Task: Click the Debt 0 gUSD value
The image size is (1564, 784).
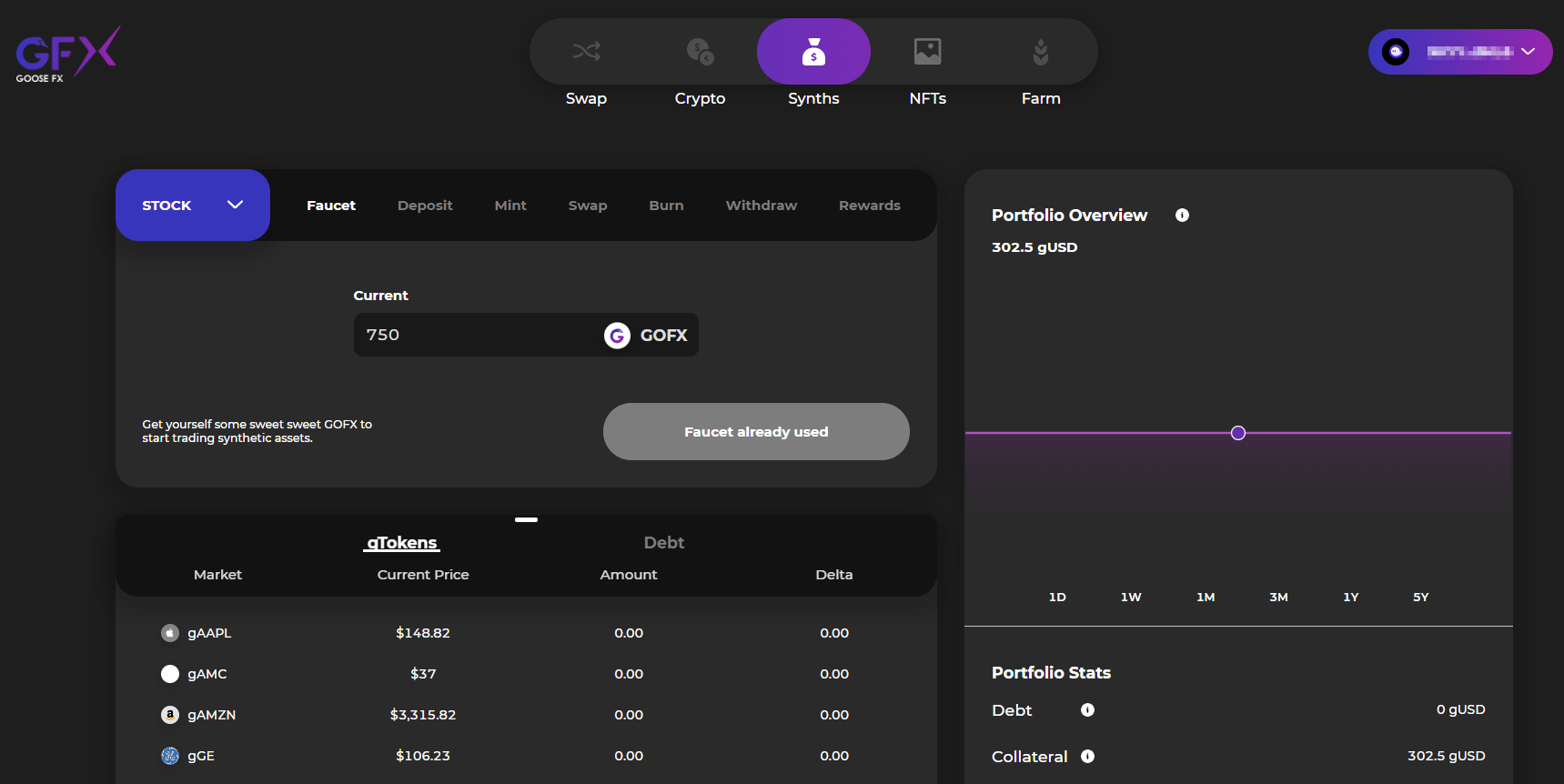Action: click(x=1461, y=709)
